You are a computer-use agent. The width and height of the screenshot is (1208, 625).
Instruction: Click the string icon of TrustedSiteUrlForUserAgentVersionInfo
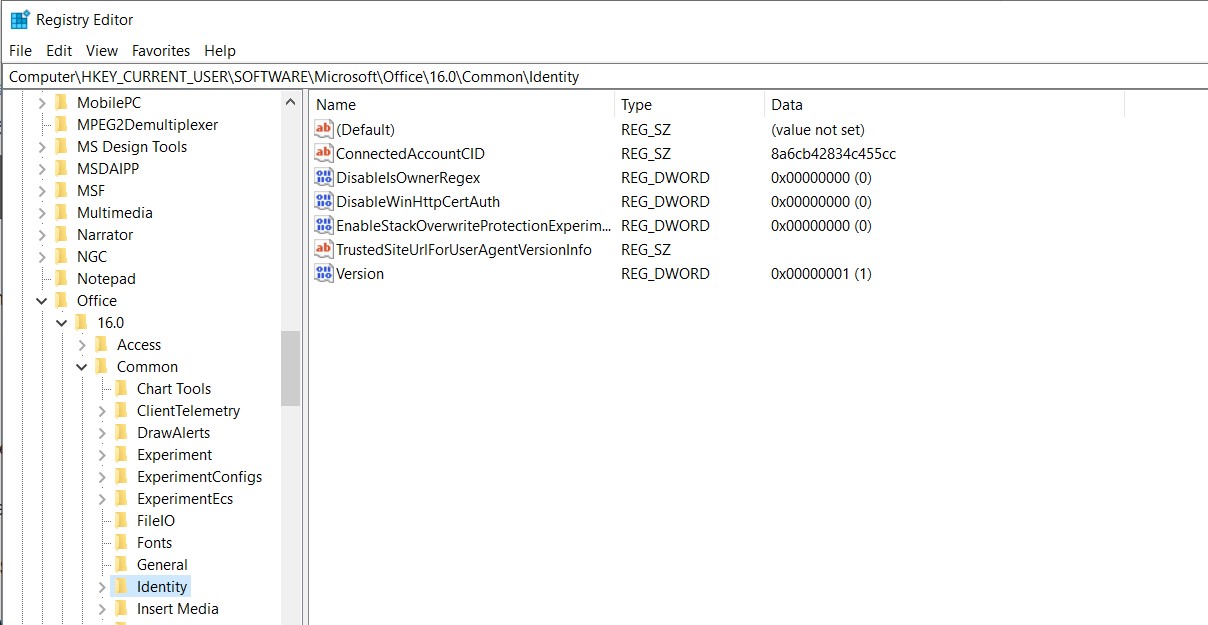coord(323,249)
